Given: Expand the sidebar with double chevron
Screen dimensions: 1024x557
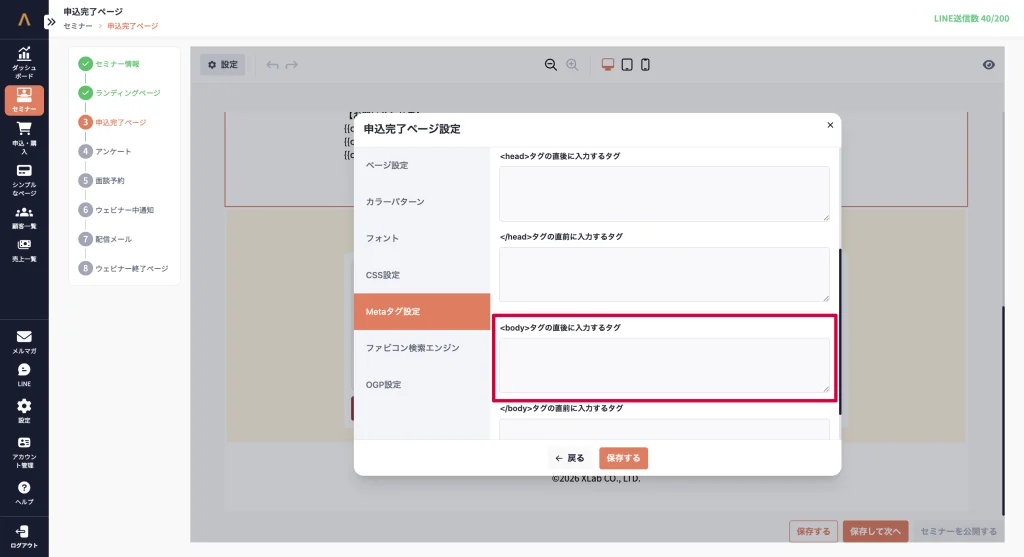Looking at the screenshot, I should tap(51, 21).
